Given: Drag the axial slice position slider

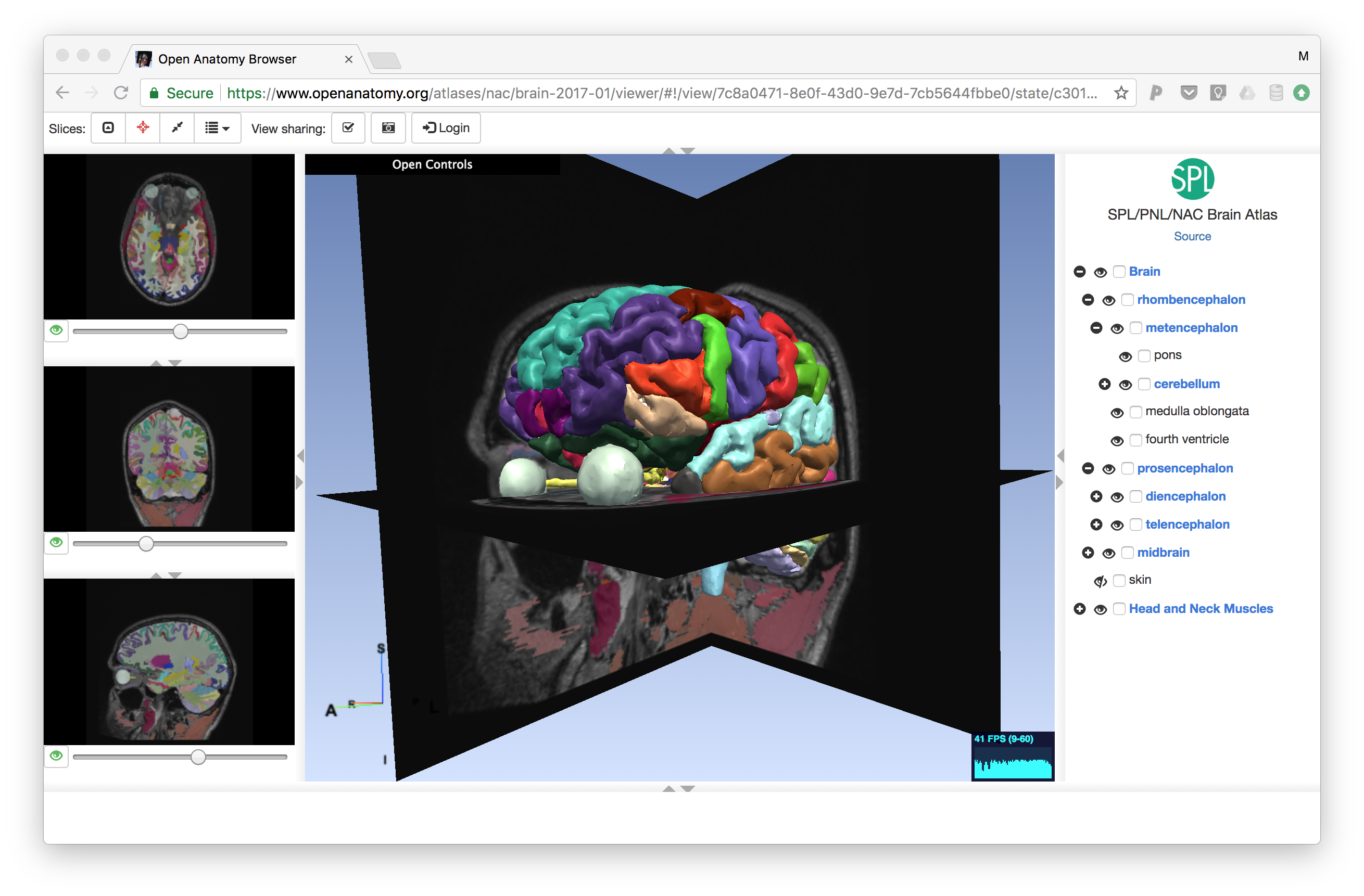Looking at the screenshot, I should 181,331.
